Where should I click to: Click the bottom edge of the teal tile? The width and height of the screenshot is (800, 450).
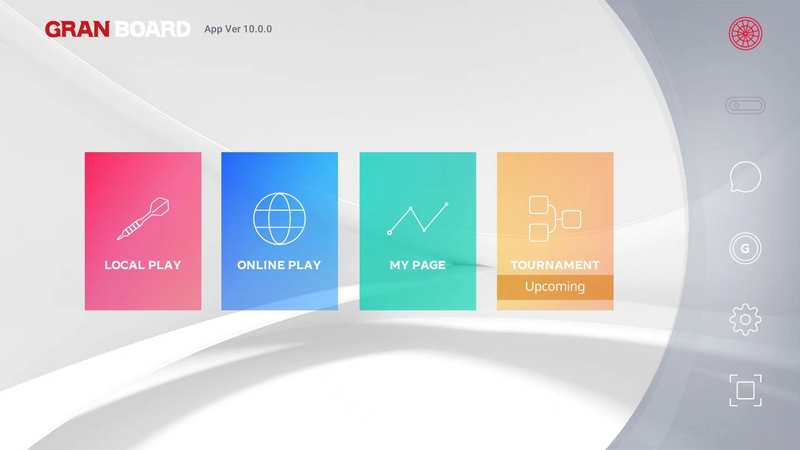click(417, 306)
